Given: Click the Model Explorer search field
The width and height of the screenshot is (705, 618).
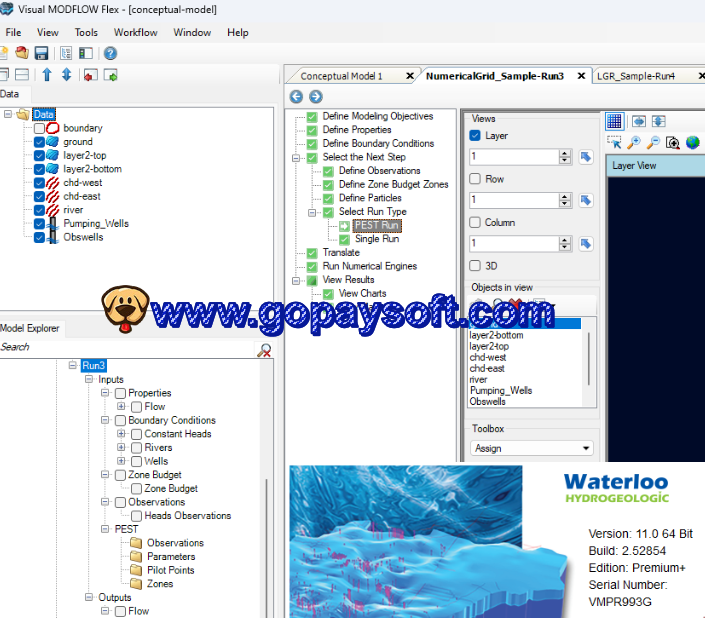Looking at the screenshot, I should click(x=127, y=347).
